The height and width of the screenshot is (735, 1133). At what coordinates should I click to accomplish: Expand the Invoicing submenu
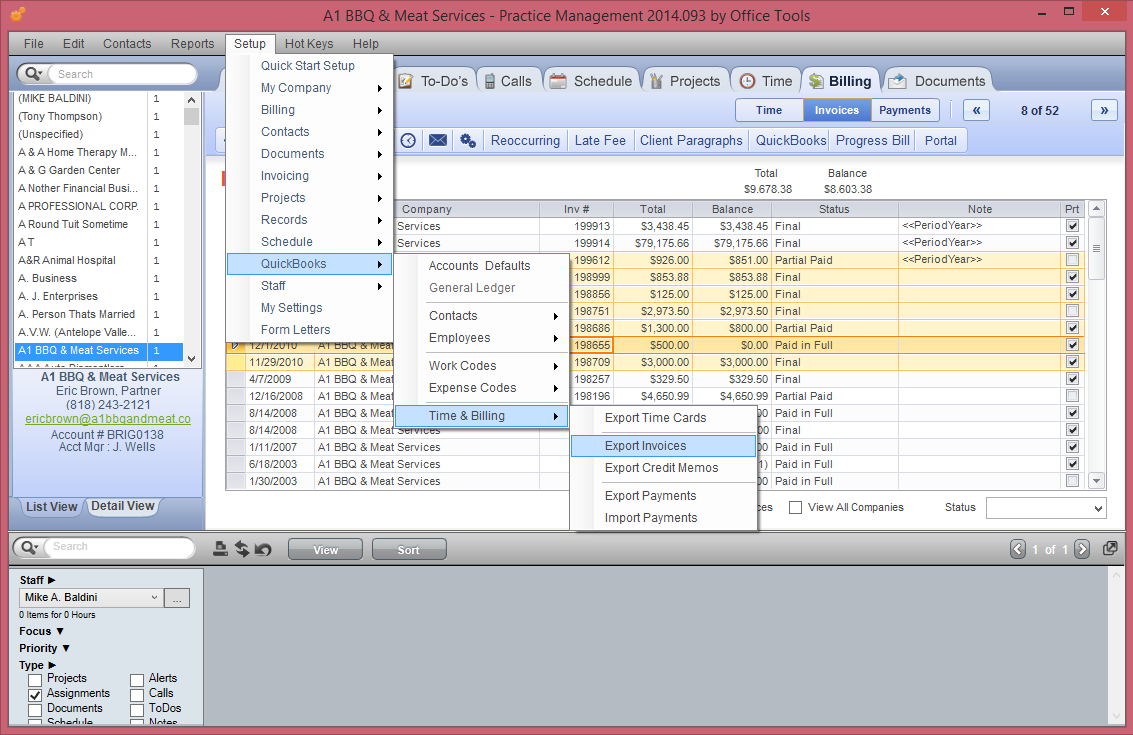310,176
